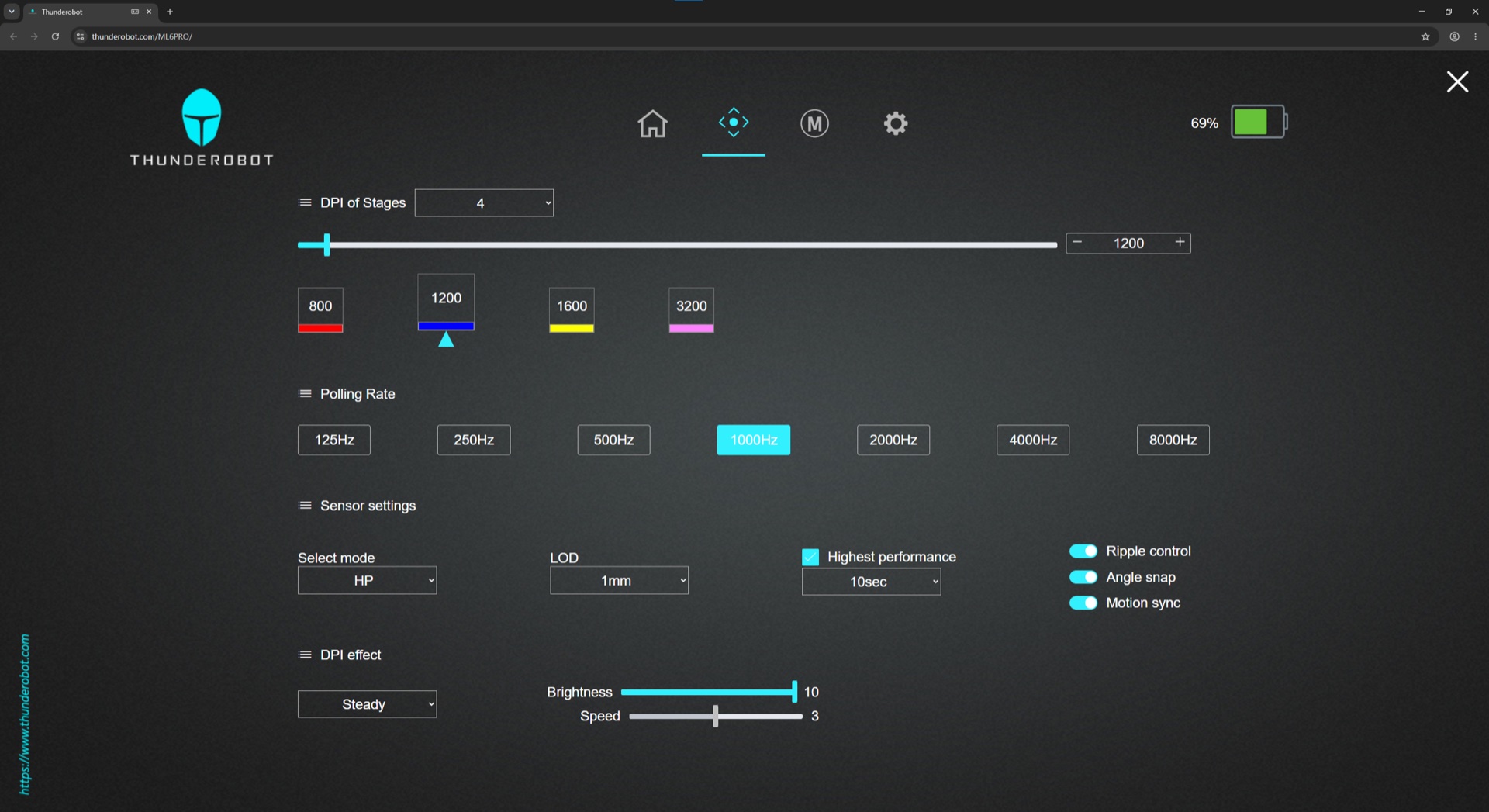1489x812 pixels.
Task: Click the Thunderobot helmet logo
Action: [x=202, y=117]
